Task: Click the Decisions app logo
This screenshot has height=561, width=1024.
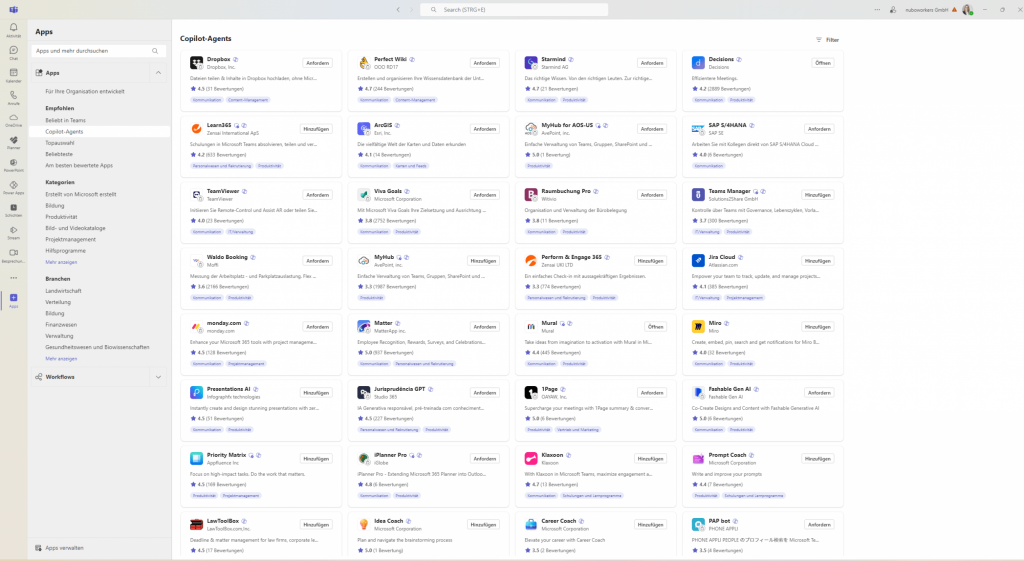Action: click(698, 63)
